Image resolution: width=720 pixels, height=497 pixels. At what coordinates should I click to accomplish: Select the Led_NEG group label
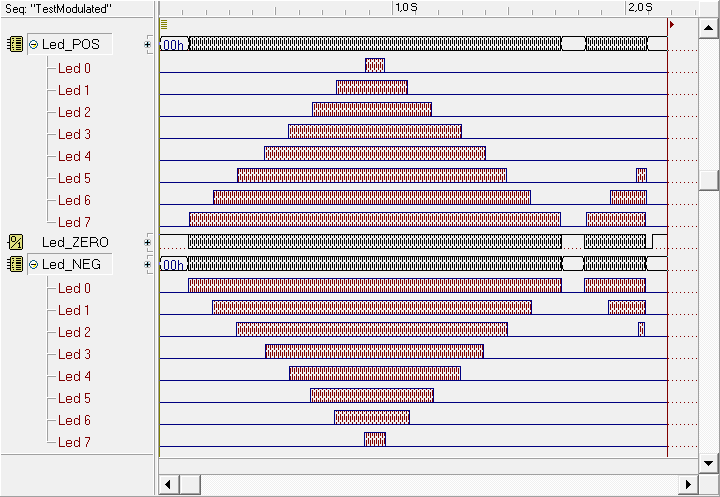tap(71, 265)
